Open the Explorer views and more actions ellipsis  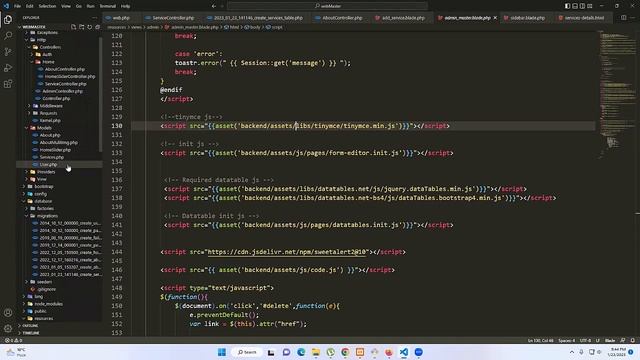94,18
